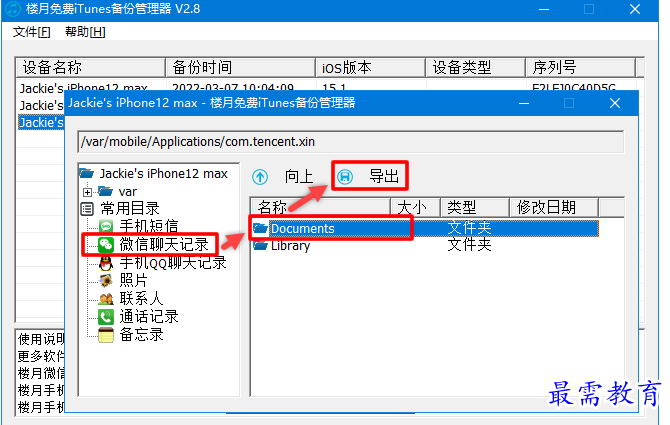Click the up arrow icon beside 向上
670x425 pixels.
(x=260, y=176)
